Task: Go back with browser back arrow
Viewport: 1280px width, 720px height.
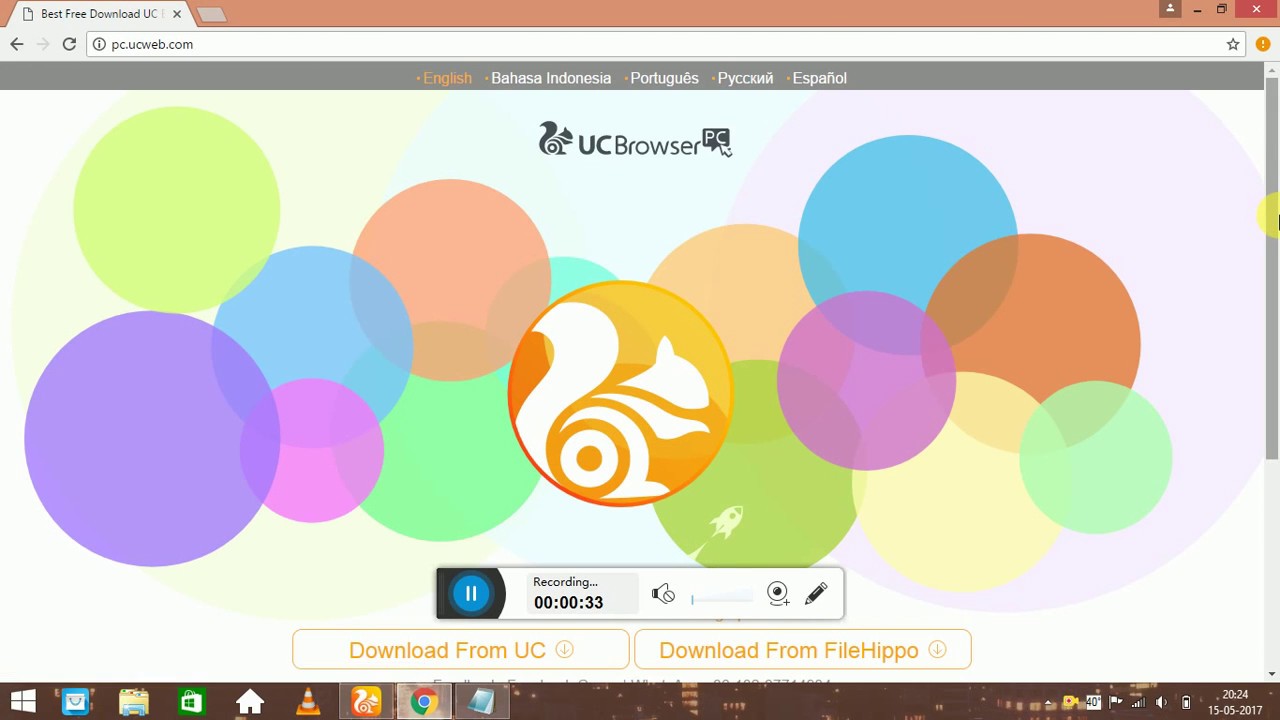Action: 16,44
